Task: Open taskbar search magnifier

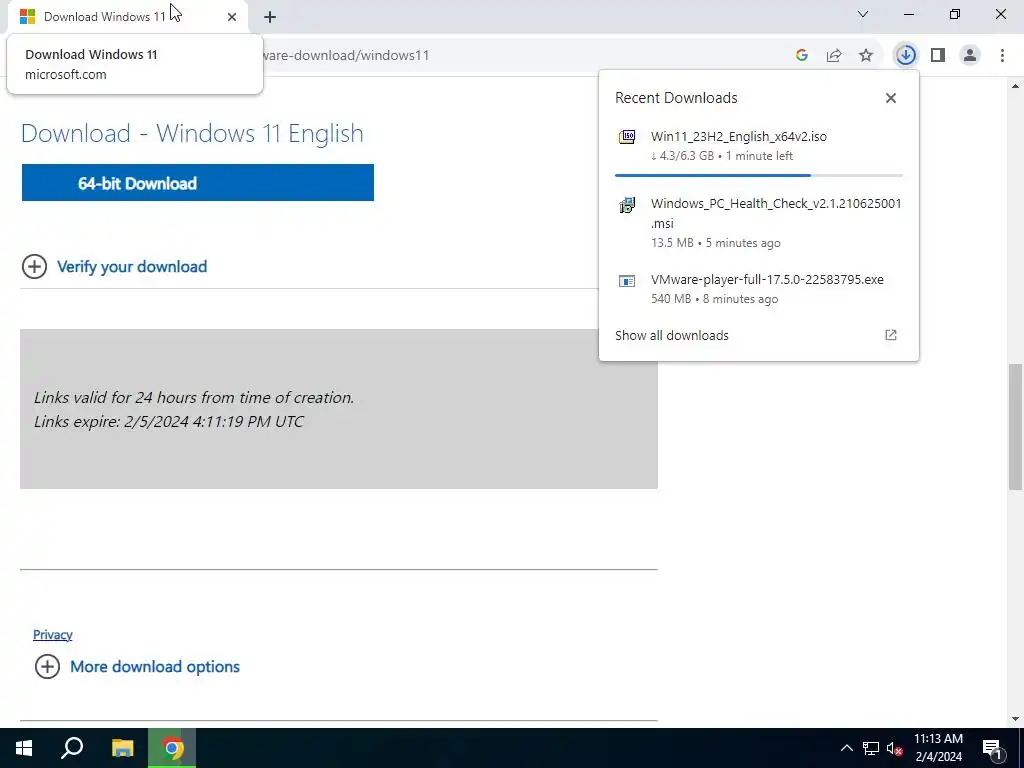Action: coord(72,748)
